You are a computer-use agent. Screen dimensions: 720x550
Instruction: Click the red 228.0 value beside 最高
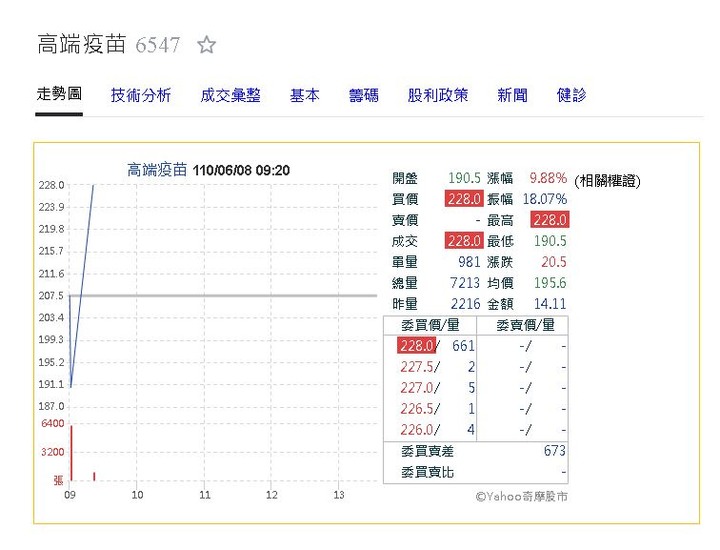(550, 220)
